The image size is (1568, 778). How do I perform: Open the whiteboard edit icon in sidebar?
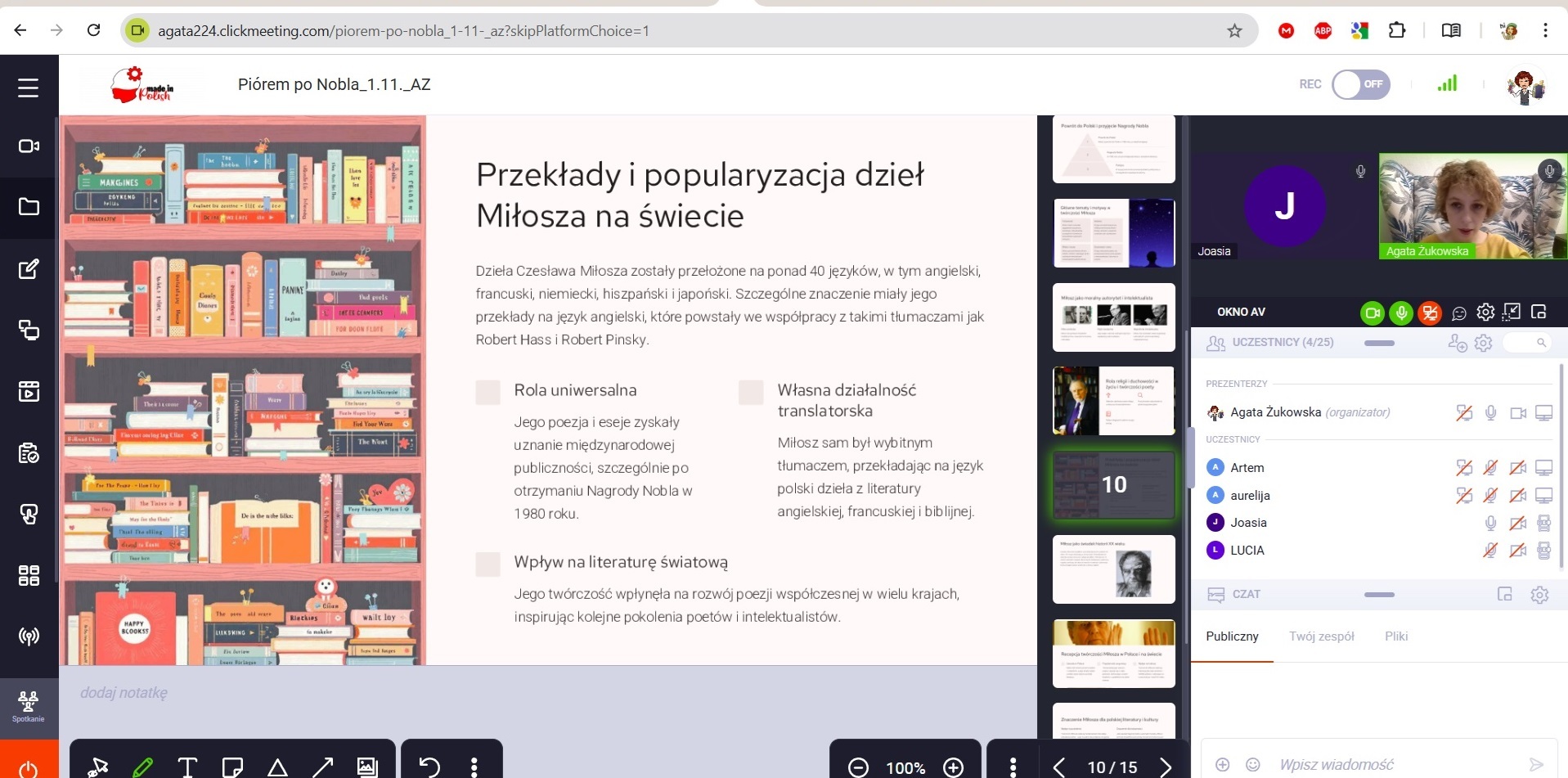(x=29, y=268)
